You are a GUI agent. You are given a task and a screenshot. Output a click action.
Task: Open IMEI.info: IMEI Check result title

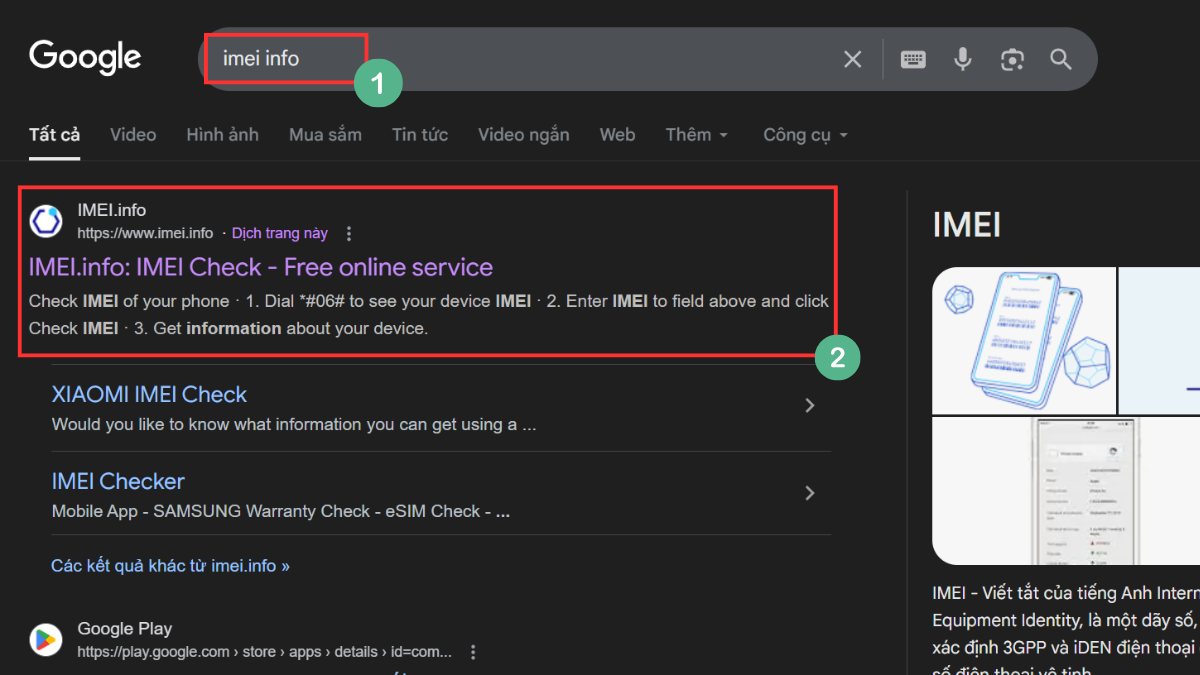point(261,267)
